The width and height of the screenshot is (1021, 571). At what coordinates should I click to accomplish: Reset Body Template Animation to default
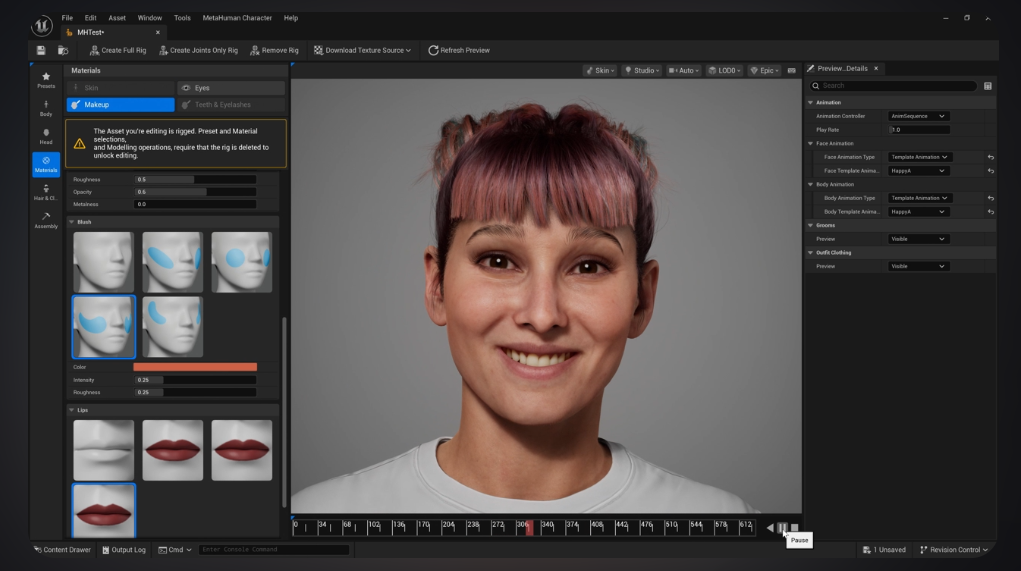pyautogui.click(x=990, y=212)
